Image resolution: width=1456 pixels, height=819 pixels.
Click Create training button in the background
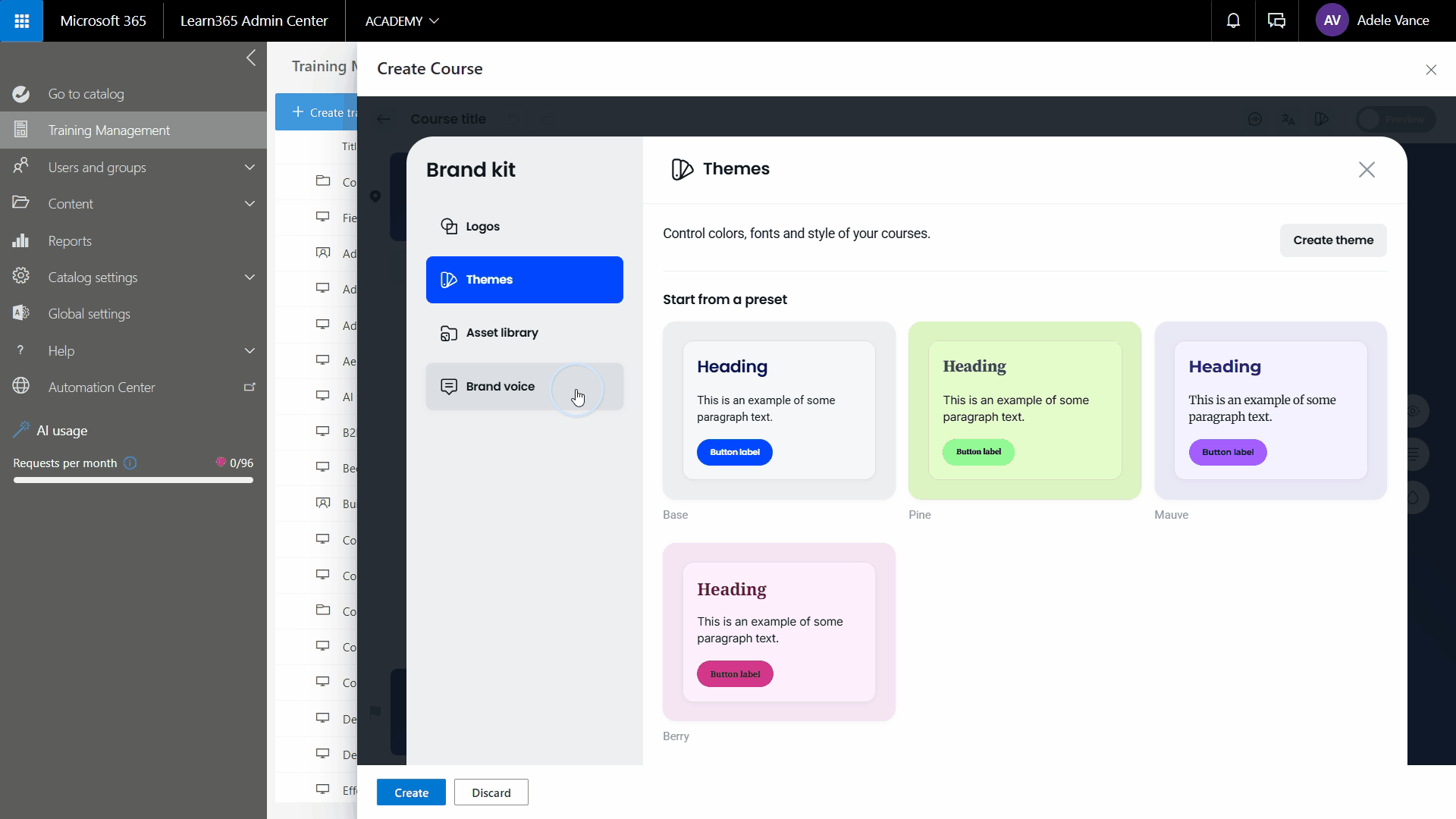point(317,112)
